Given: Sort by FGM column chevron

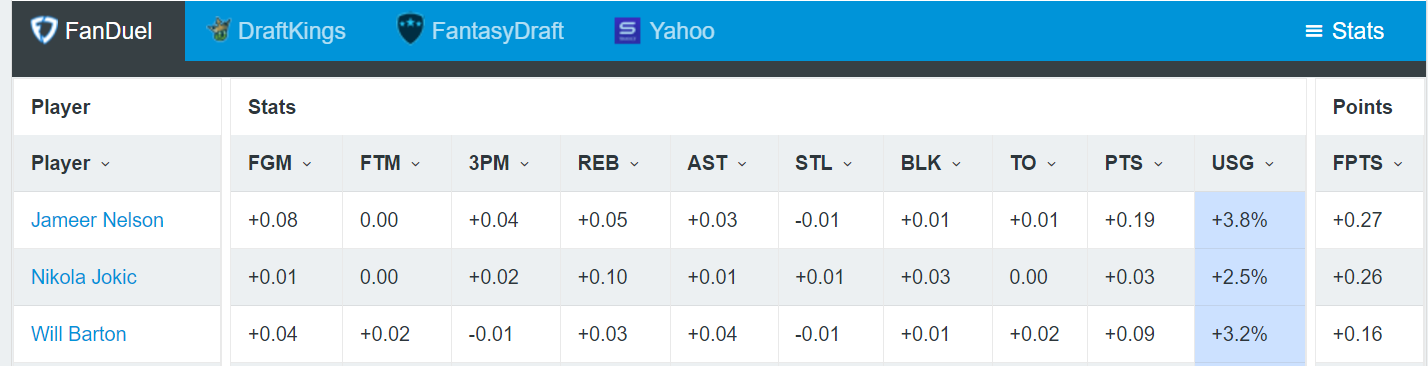Looking at the screenshot, I should point(307,164).
